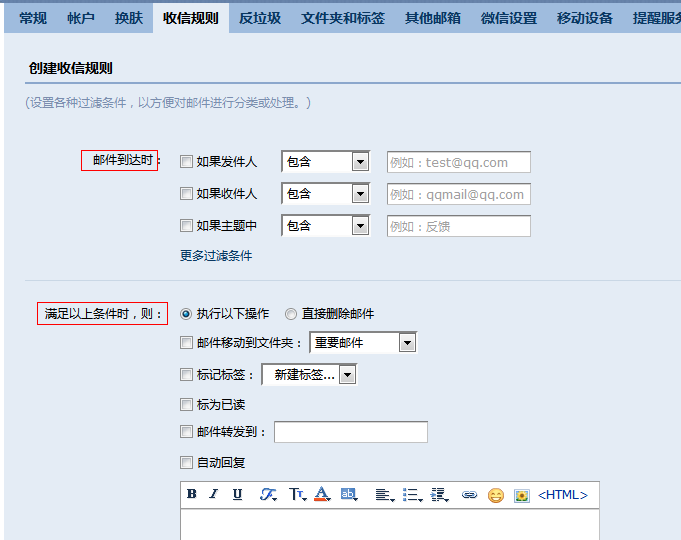
Task: Insert emoticon using smiley face icon
Action: (496, 495)
